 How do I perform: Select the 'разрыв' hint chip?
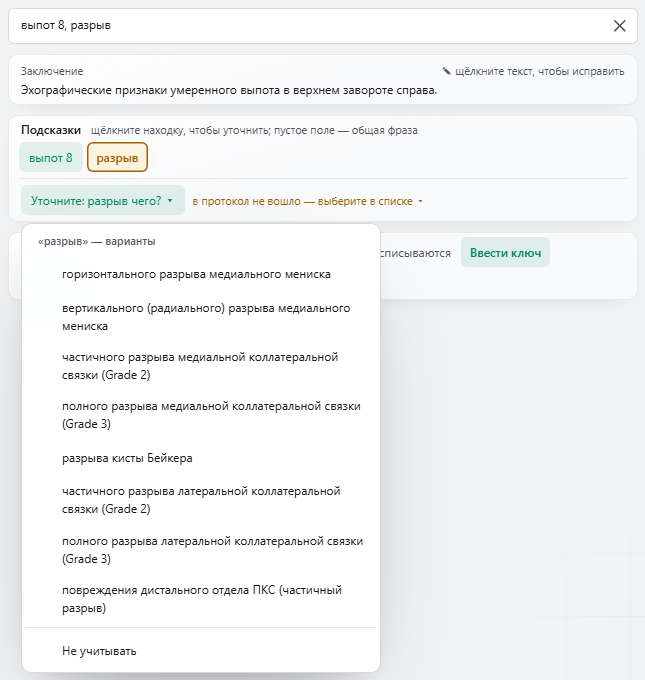(x=118, y=157)
